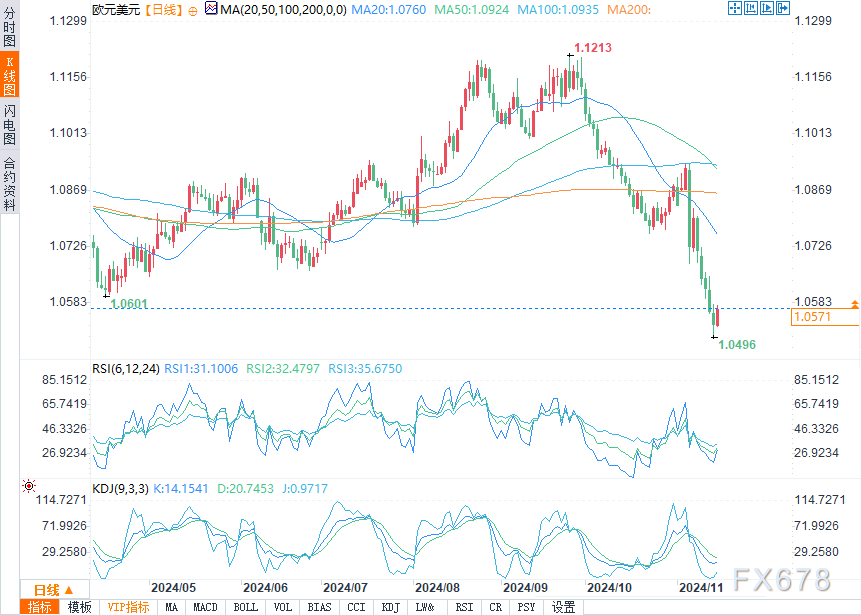Switch to the 模板 tab

(x=80, y=607)
